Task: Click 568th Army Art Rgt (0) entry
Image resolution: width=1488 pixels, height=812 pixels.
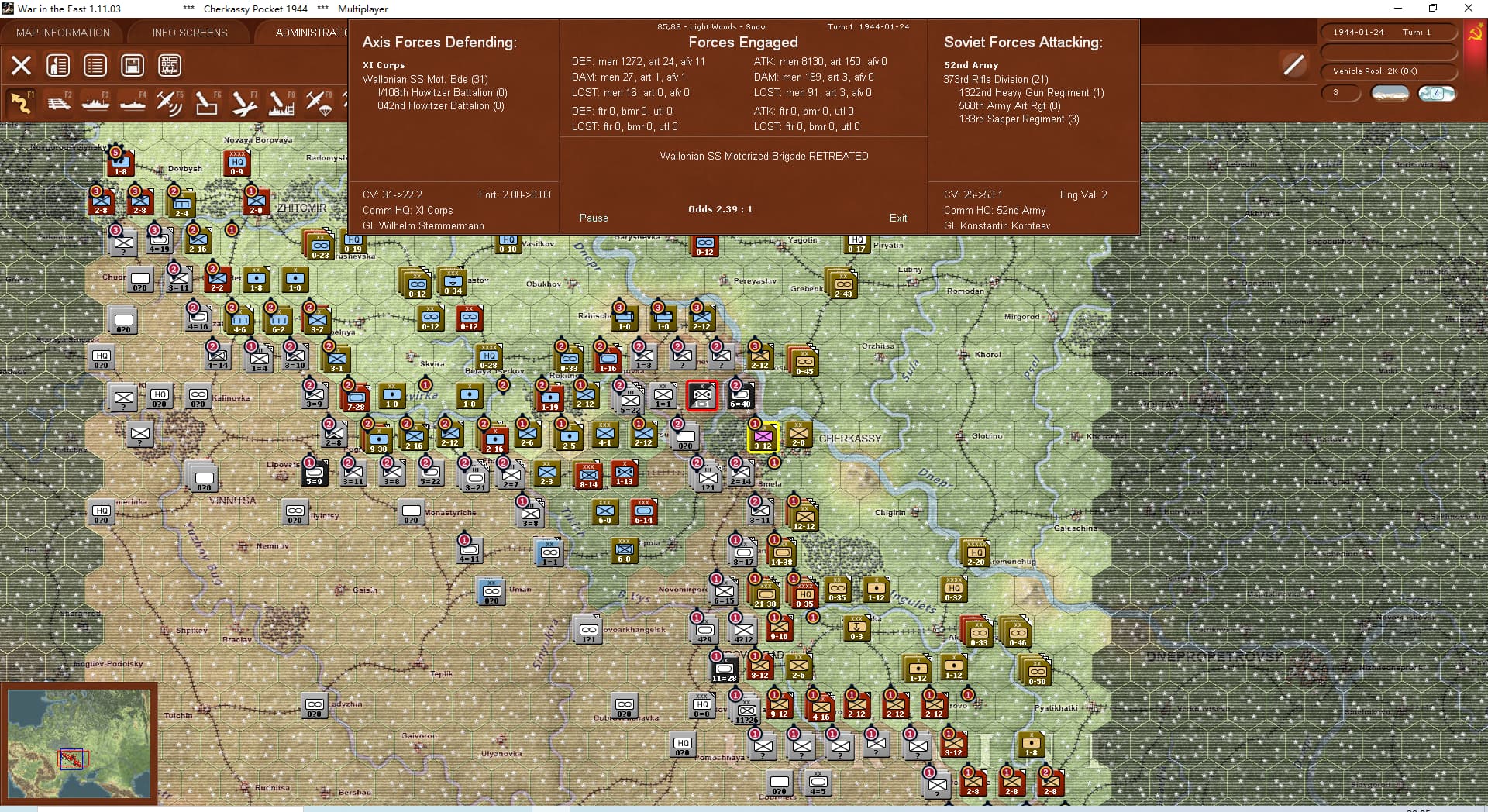Action: (1009, 105)
